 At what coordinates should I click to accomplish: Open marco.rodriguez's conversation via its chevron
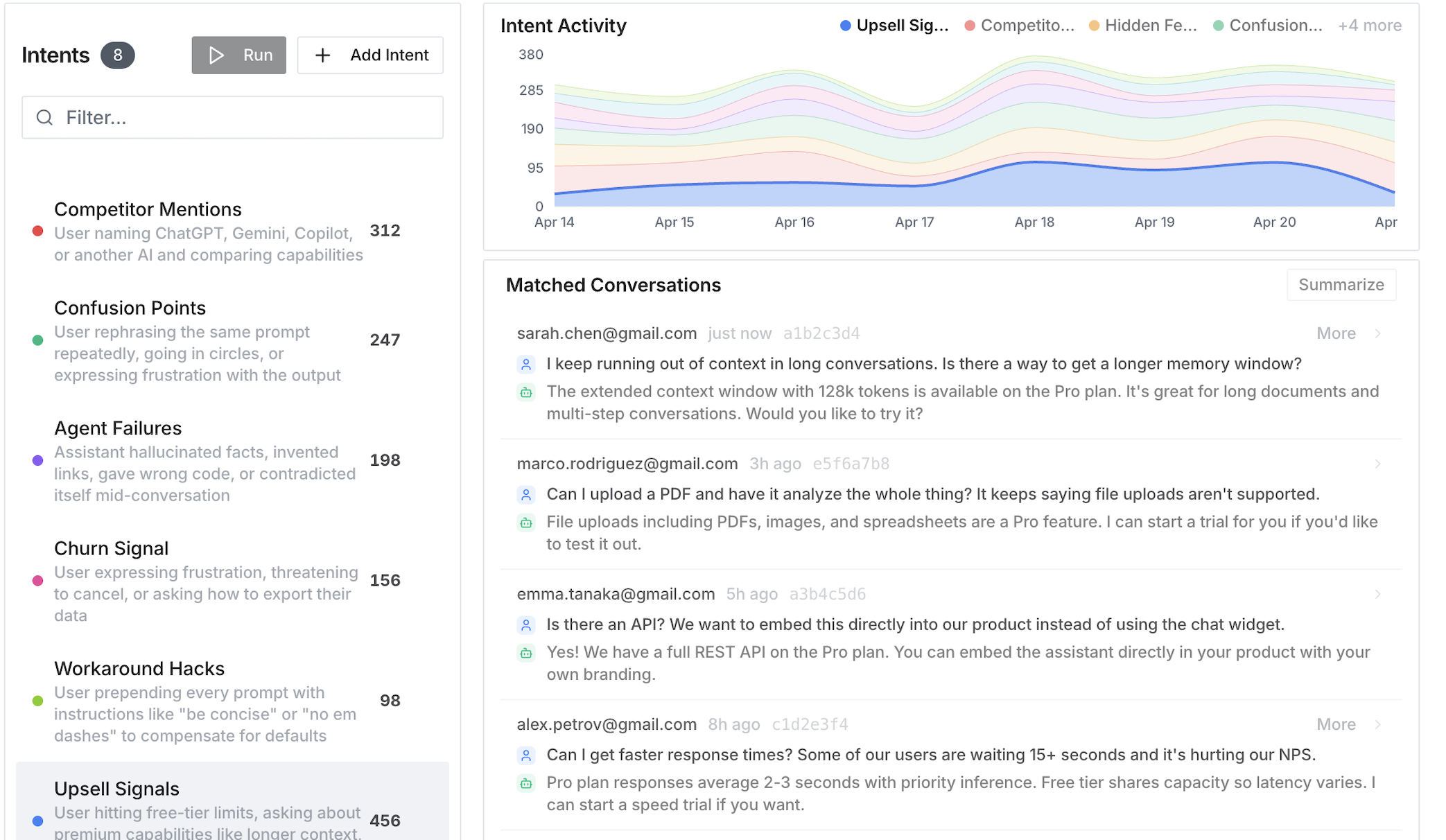point(1377,463)
